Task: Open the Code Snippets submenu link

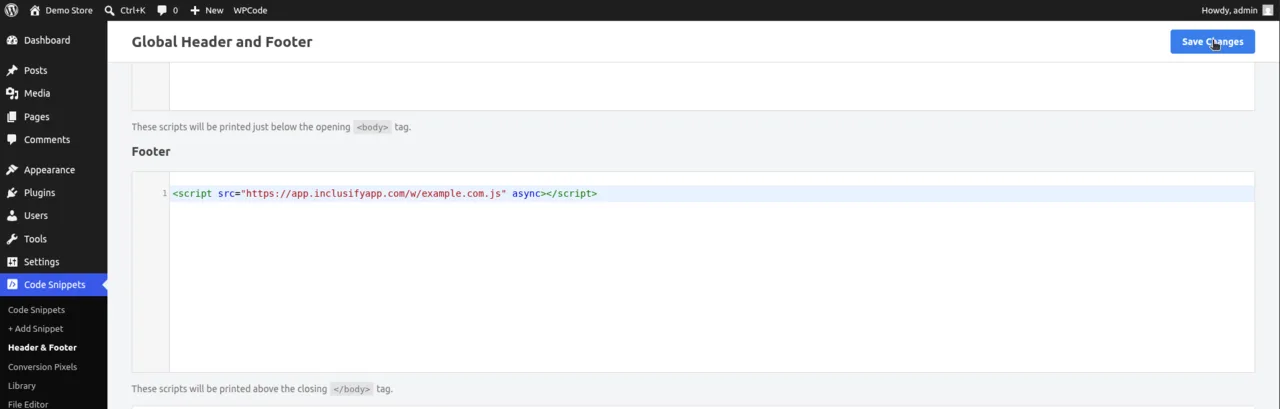Action: [x=36, y=310]
